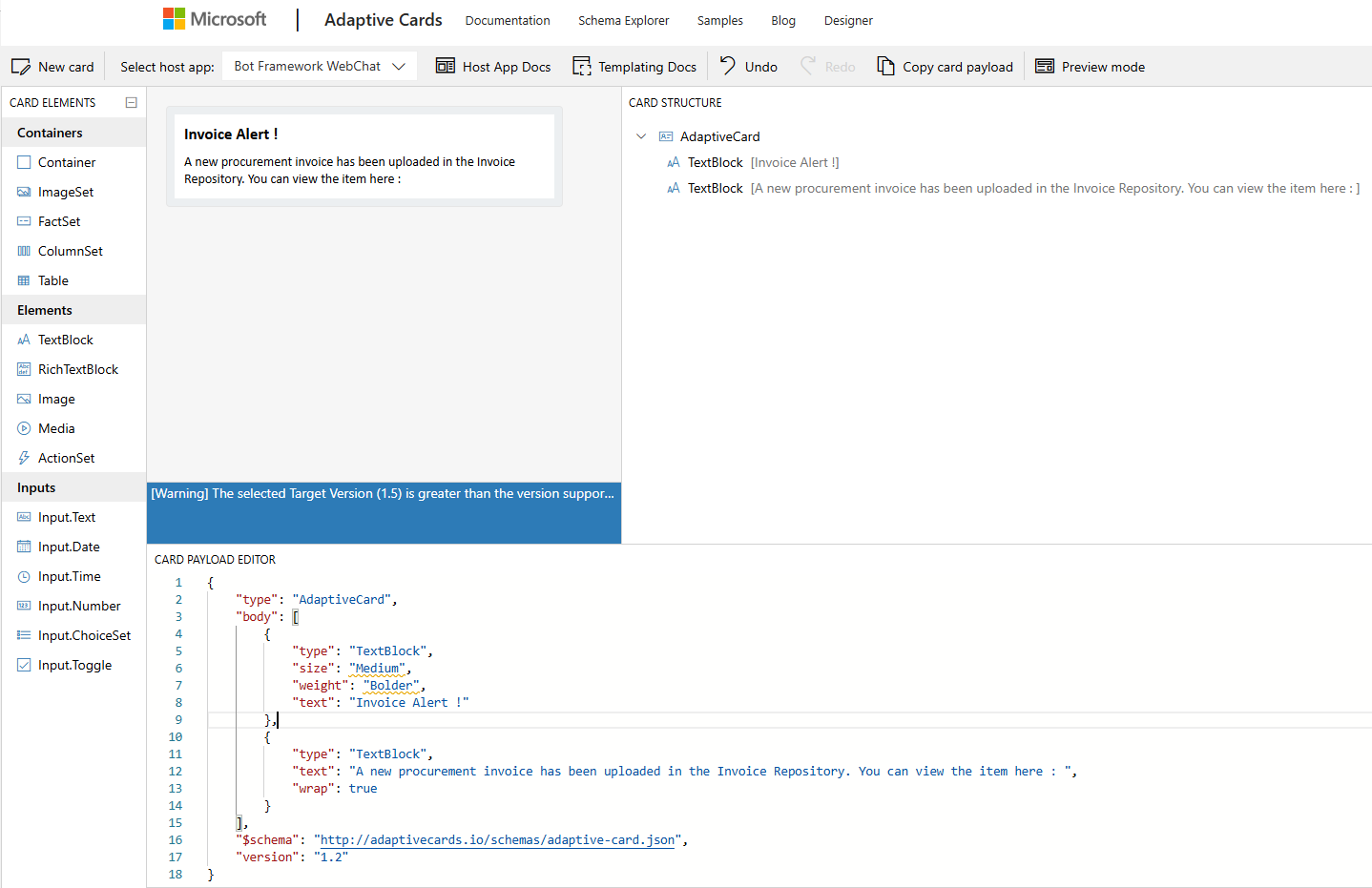Screen dimensions: 1372x888
Task: Select the ActionSet element icon
Action: tap(24, 458)
